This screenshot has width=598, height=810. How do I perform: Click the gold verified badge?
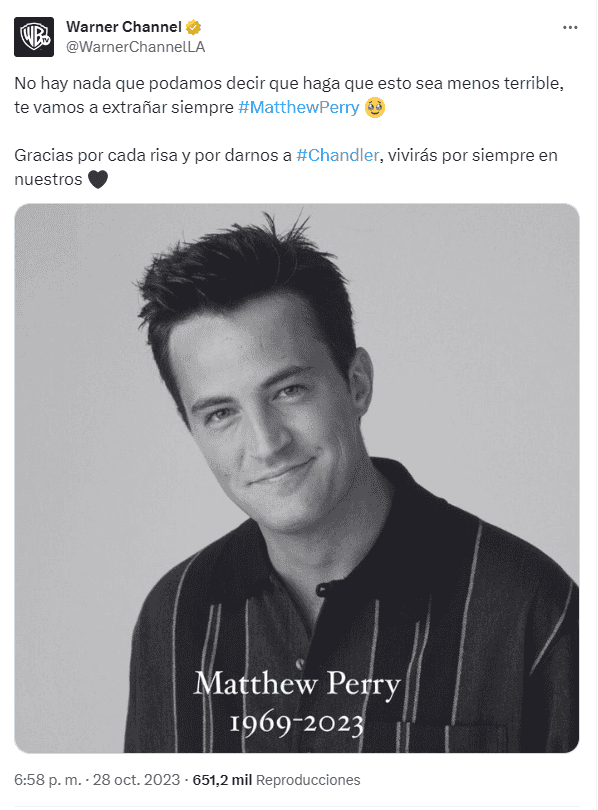click(194, 27)
